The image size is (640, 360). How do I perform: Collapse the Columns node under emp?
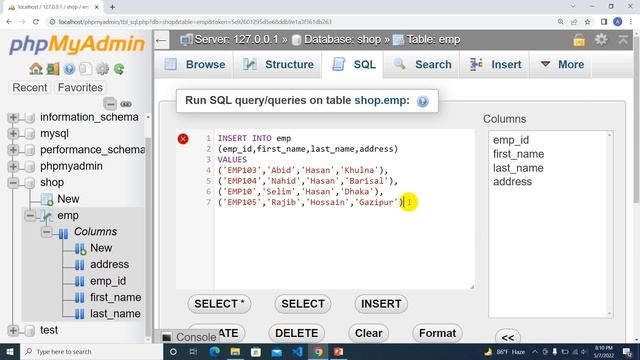click(x=47, y=232)
